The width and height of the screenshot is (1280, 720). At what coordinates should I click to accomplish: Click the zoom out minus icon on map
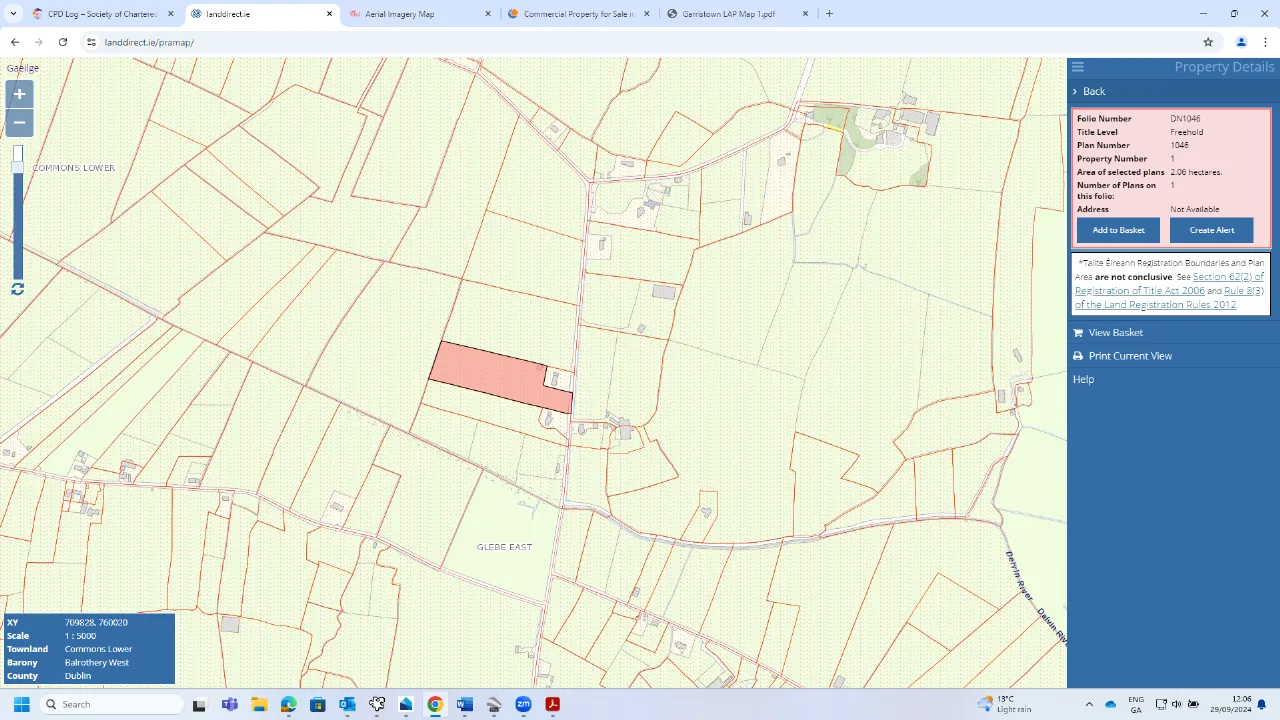pos(18,122)
